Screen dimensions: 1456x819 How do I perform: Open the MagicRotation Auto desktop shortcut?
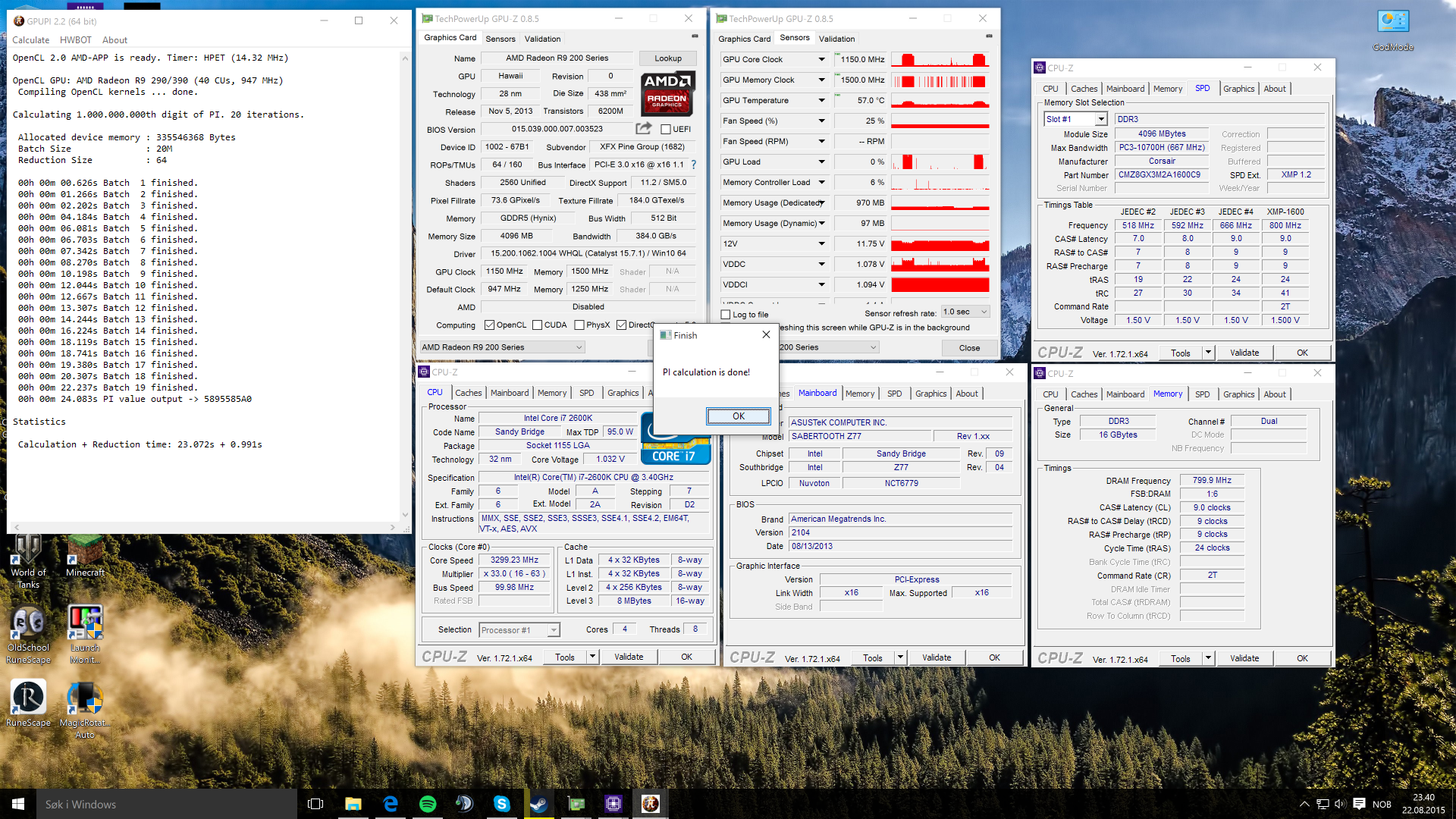click(85, 710)
